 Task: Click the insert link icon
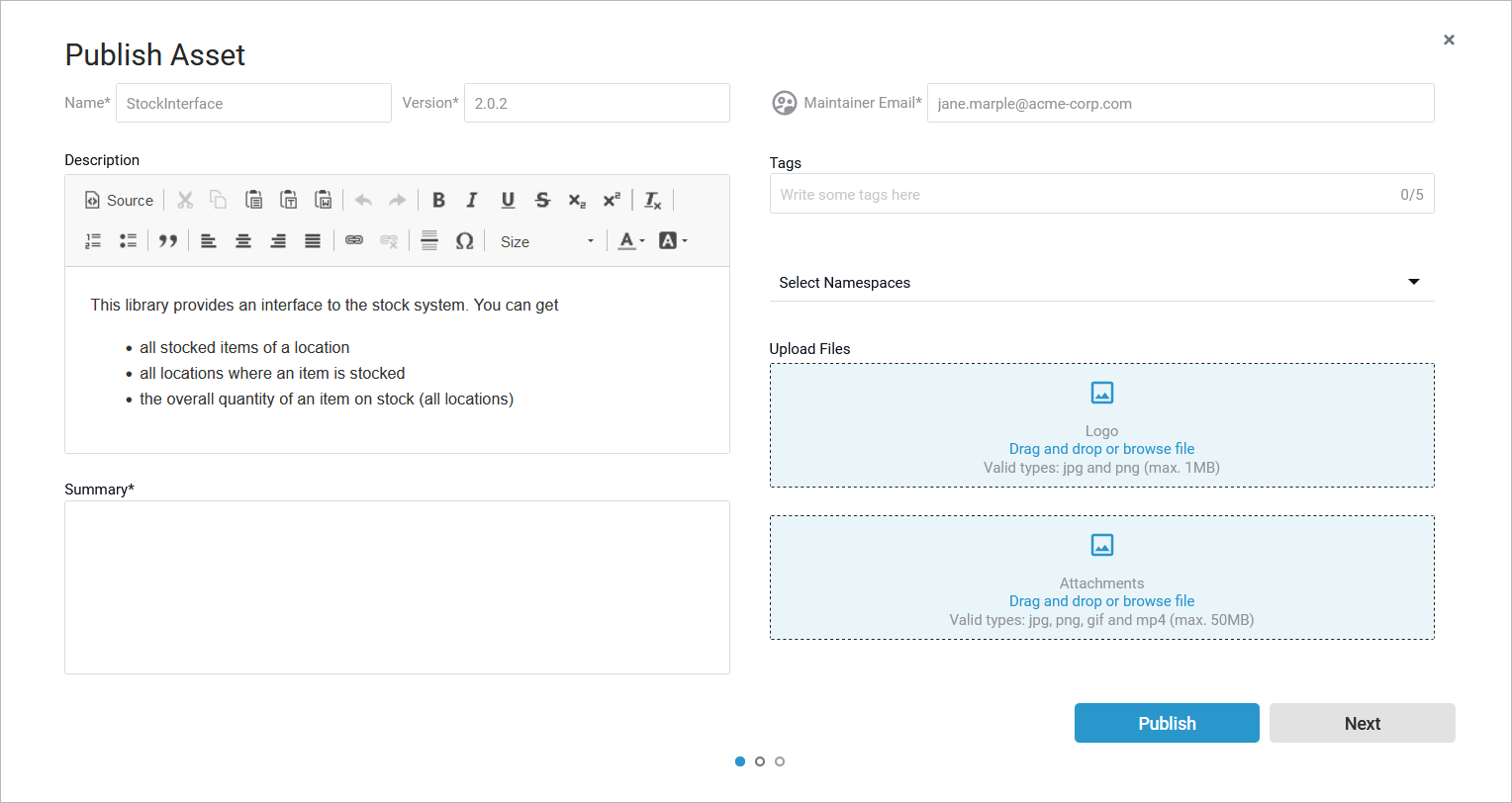click(x=354, y=241)
